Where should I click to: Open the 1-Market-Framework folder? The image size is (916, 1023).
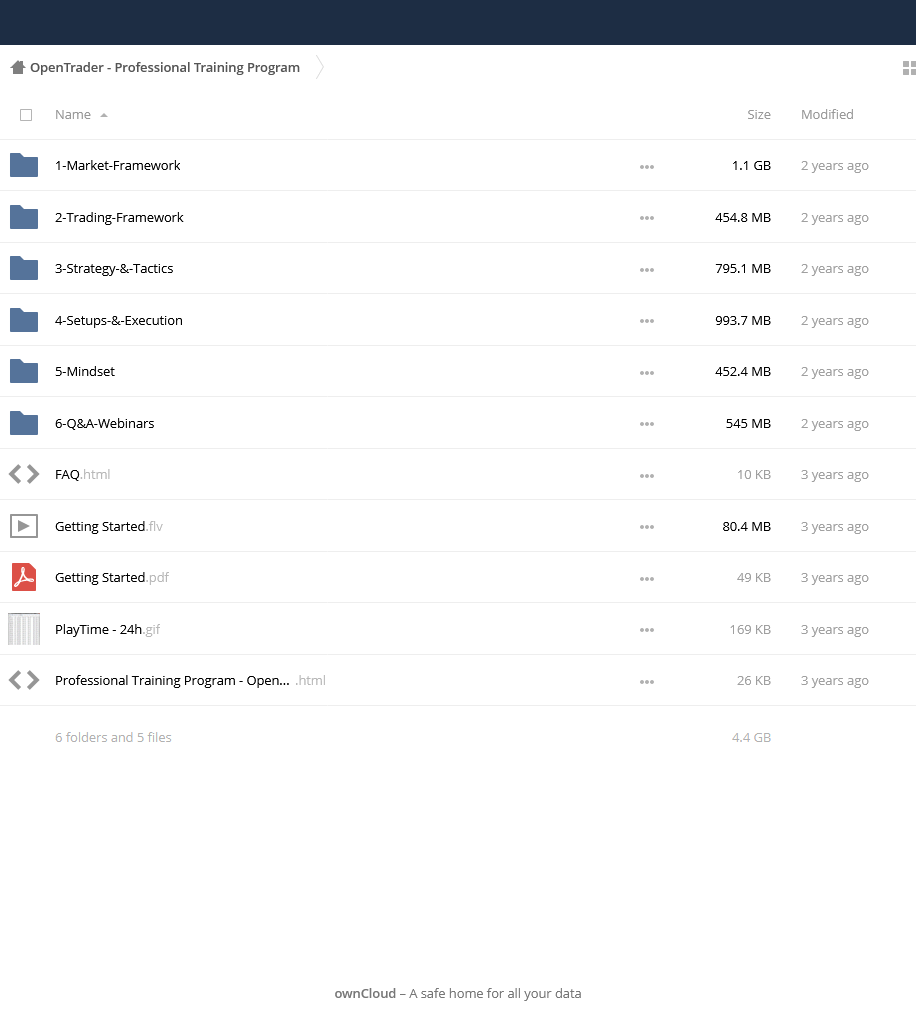(x=117, y=166)
